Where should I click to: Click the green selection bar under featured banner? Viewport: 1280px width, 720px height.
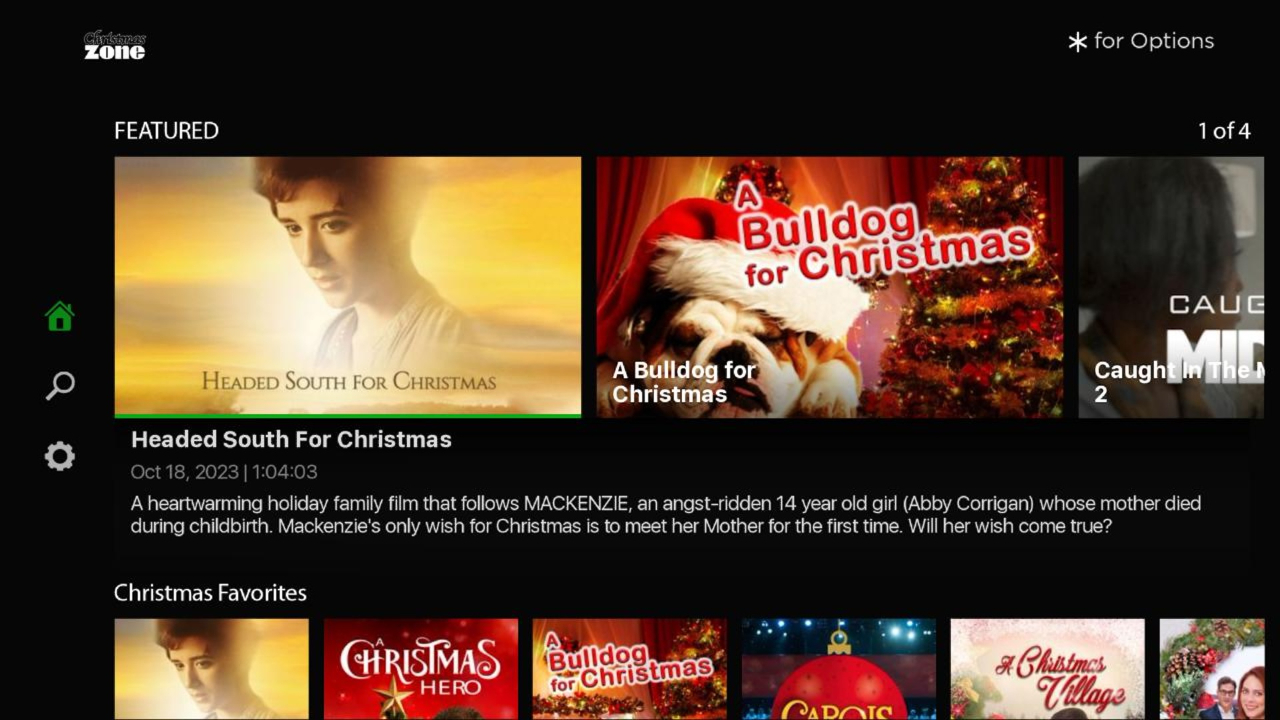click(x=348, y=416)
